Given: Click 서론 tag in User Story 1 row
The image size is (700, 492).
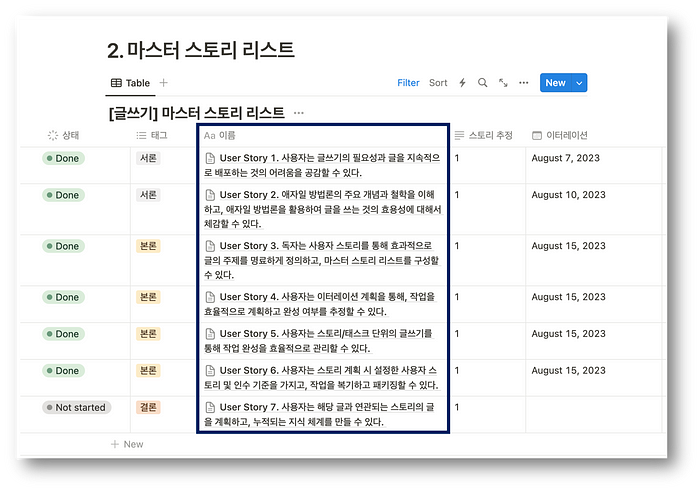Looking at the screenshot, I should pos(148,158).
